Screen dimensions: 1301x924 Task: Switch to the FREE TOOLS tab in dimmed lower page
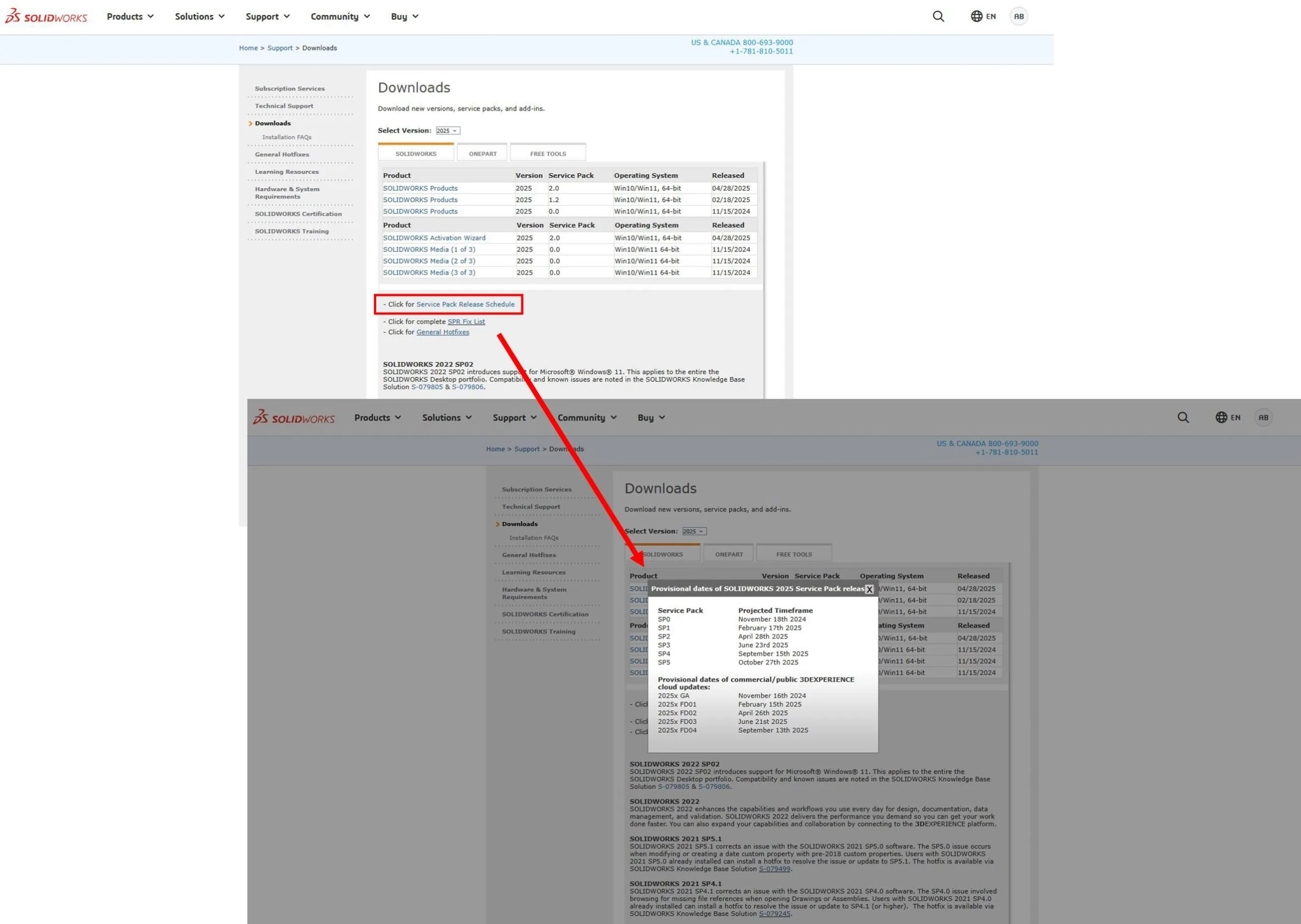(794, 553)
